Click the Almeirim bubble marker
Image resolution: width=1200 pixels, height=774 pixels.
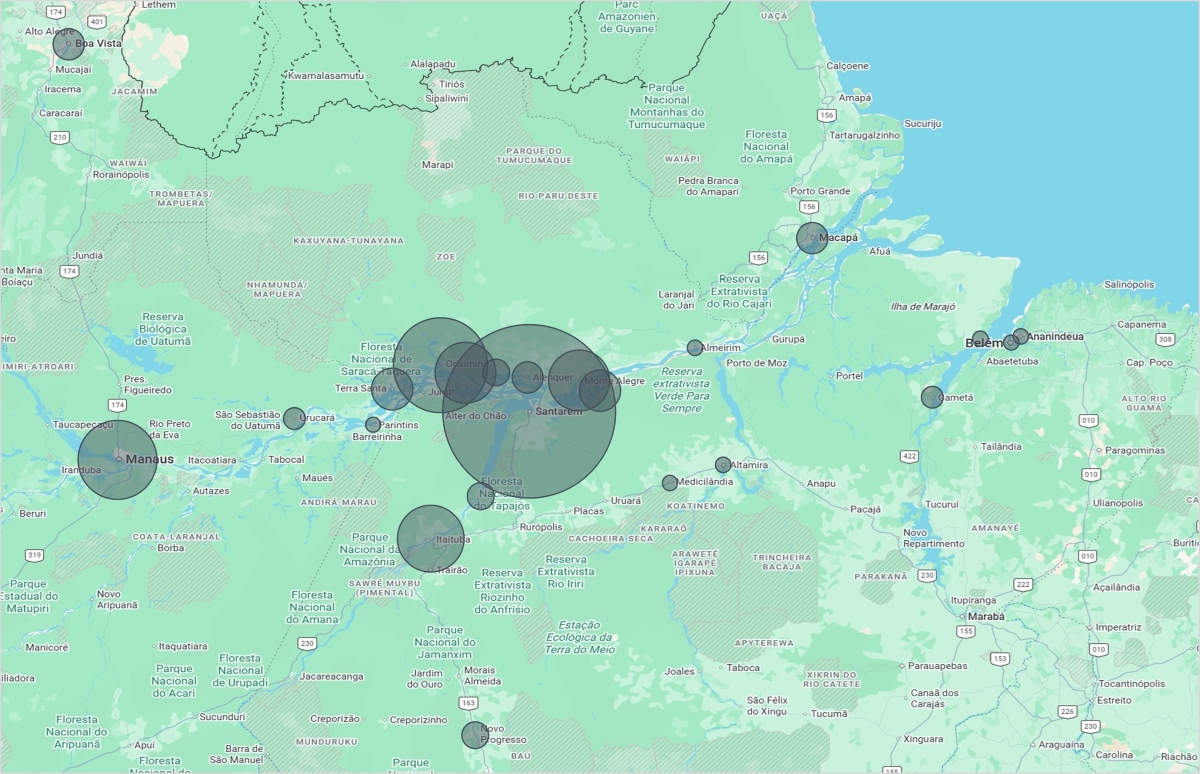click(x=695, y=348)
